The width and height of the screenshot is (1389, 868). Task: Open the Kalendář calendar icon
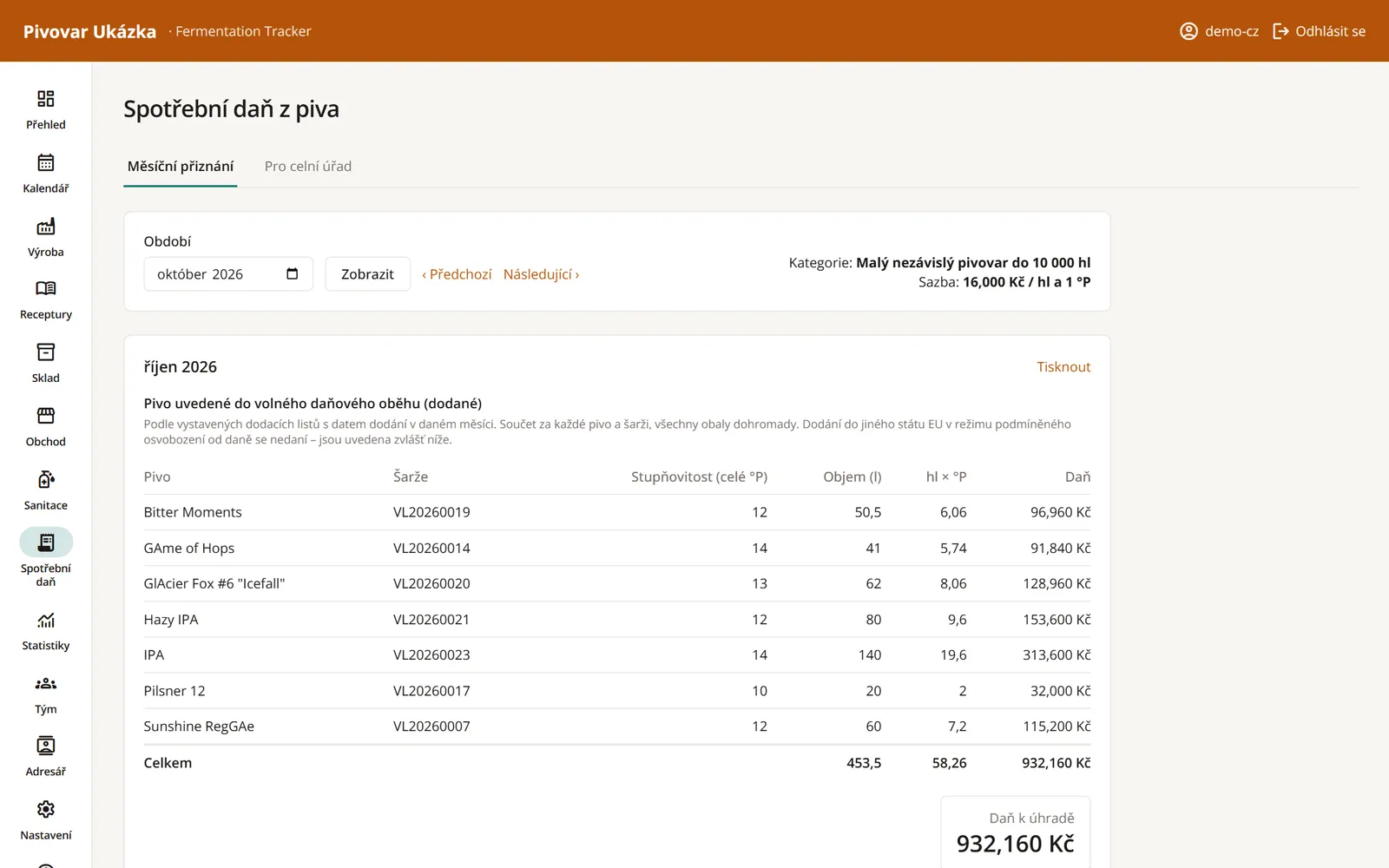[46, 162]
